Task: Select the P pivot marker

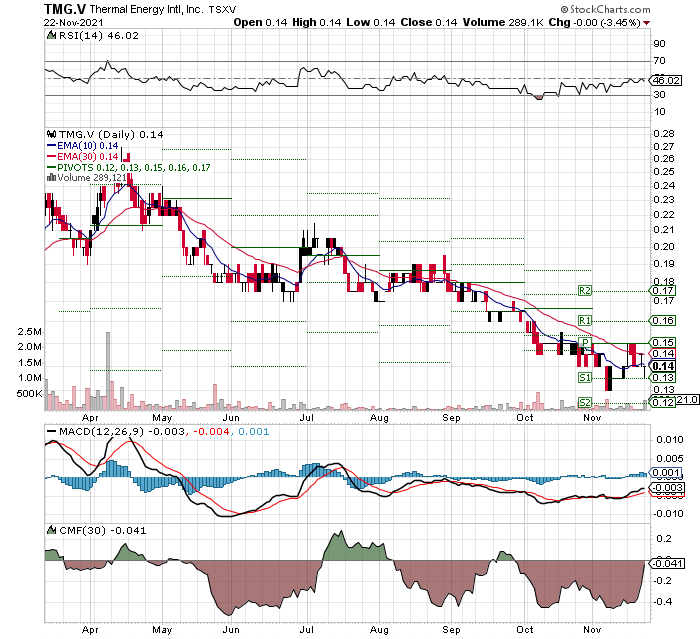Action: point(585,342)
